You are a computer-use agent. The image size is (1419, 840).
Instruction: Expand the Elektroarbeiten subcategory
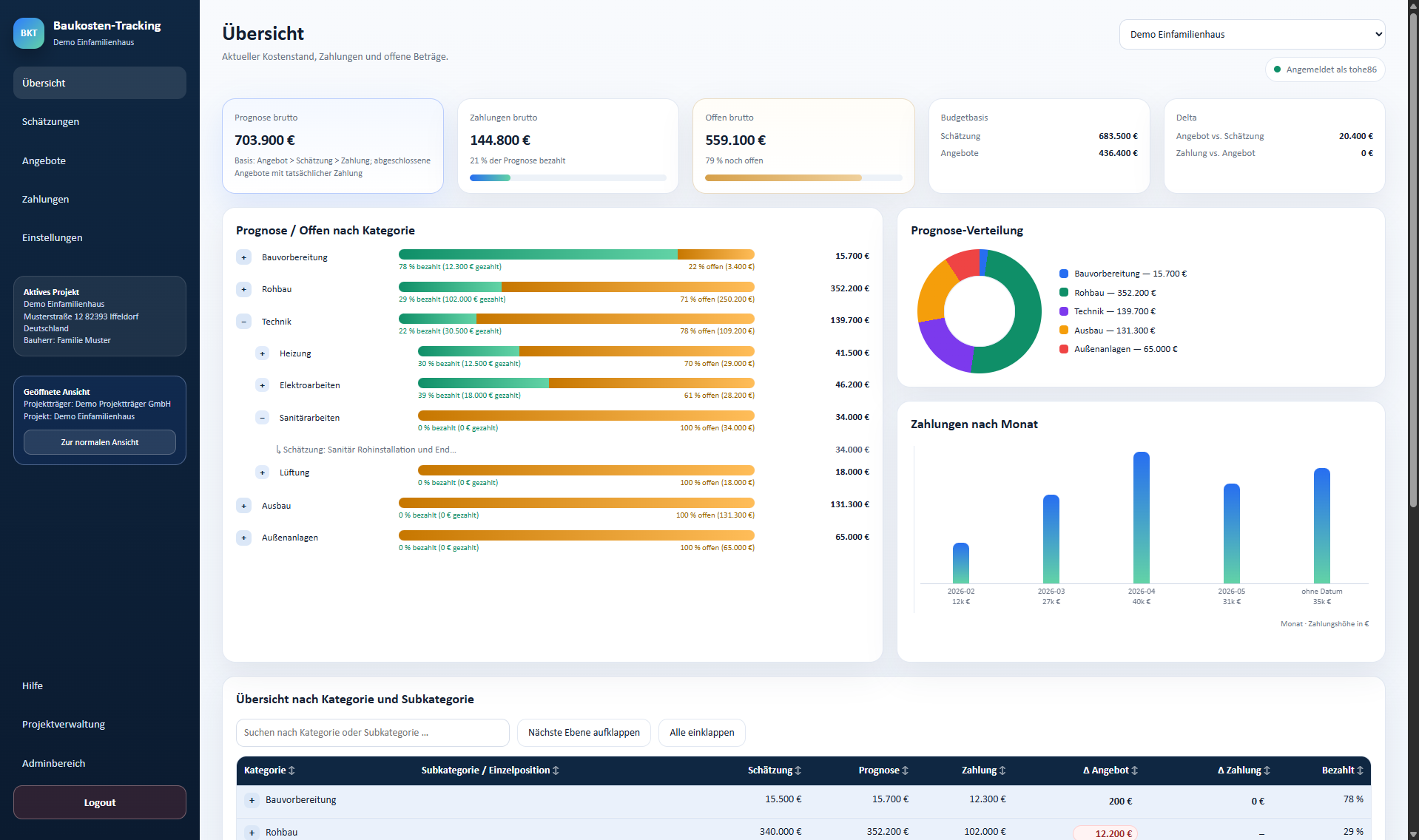pos(262,385)
